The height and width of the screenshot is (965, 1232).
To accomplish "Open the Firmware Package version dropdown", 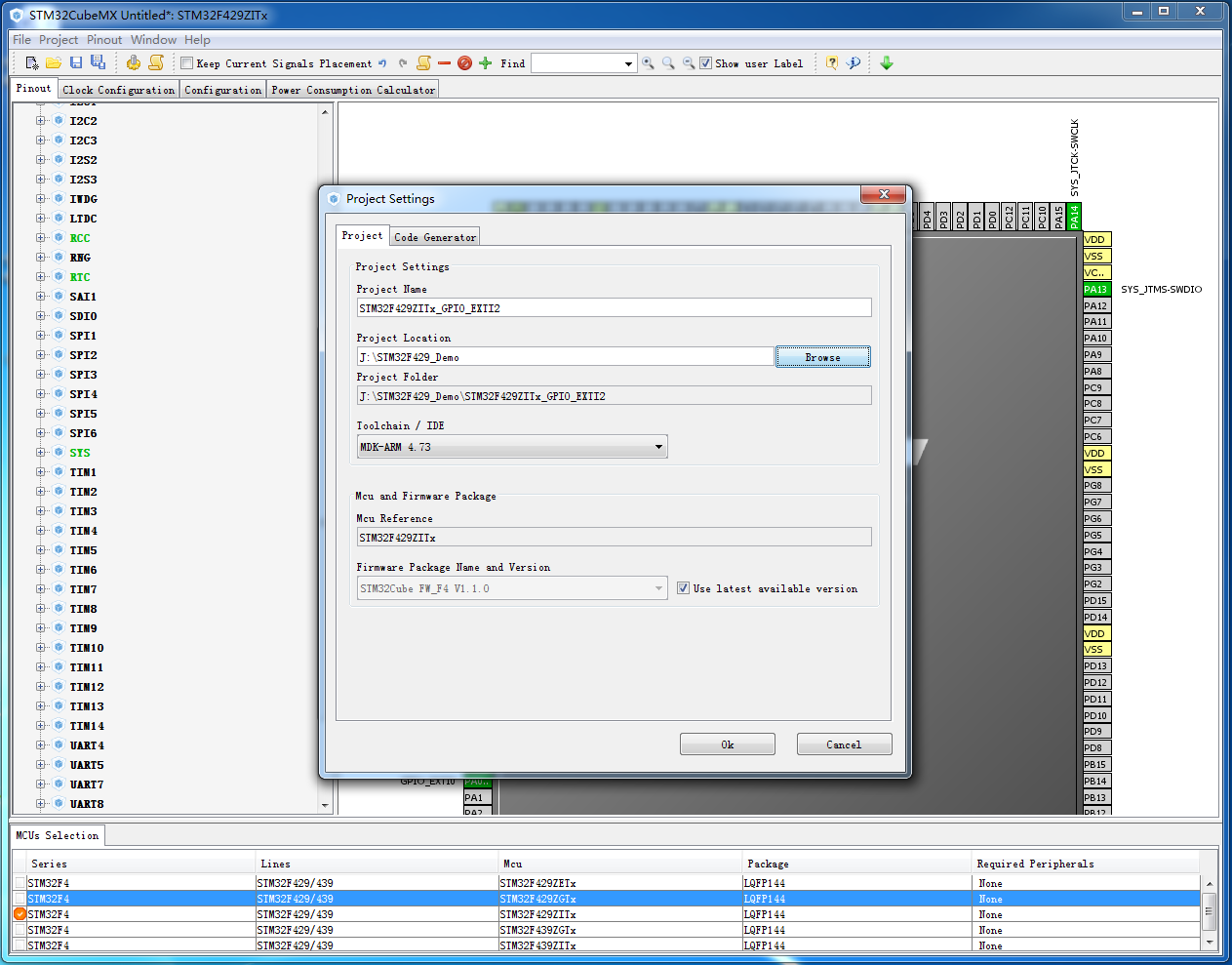I will (x=658, y=588).
